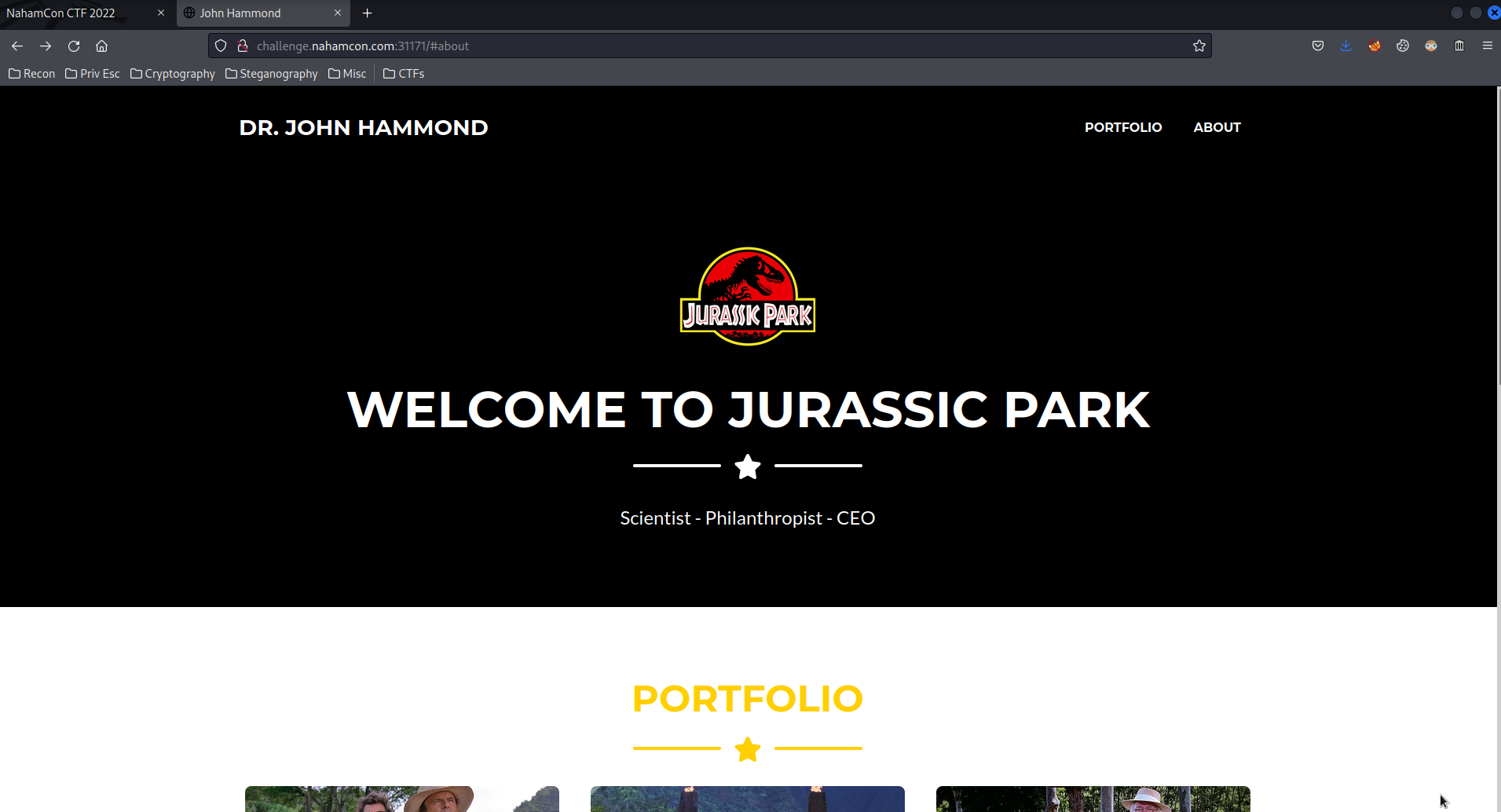1501x812 pixels.
Task: Open the FoxyProxy extension icon
Action: [1375, 46]
